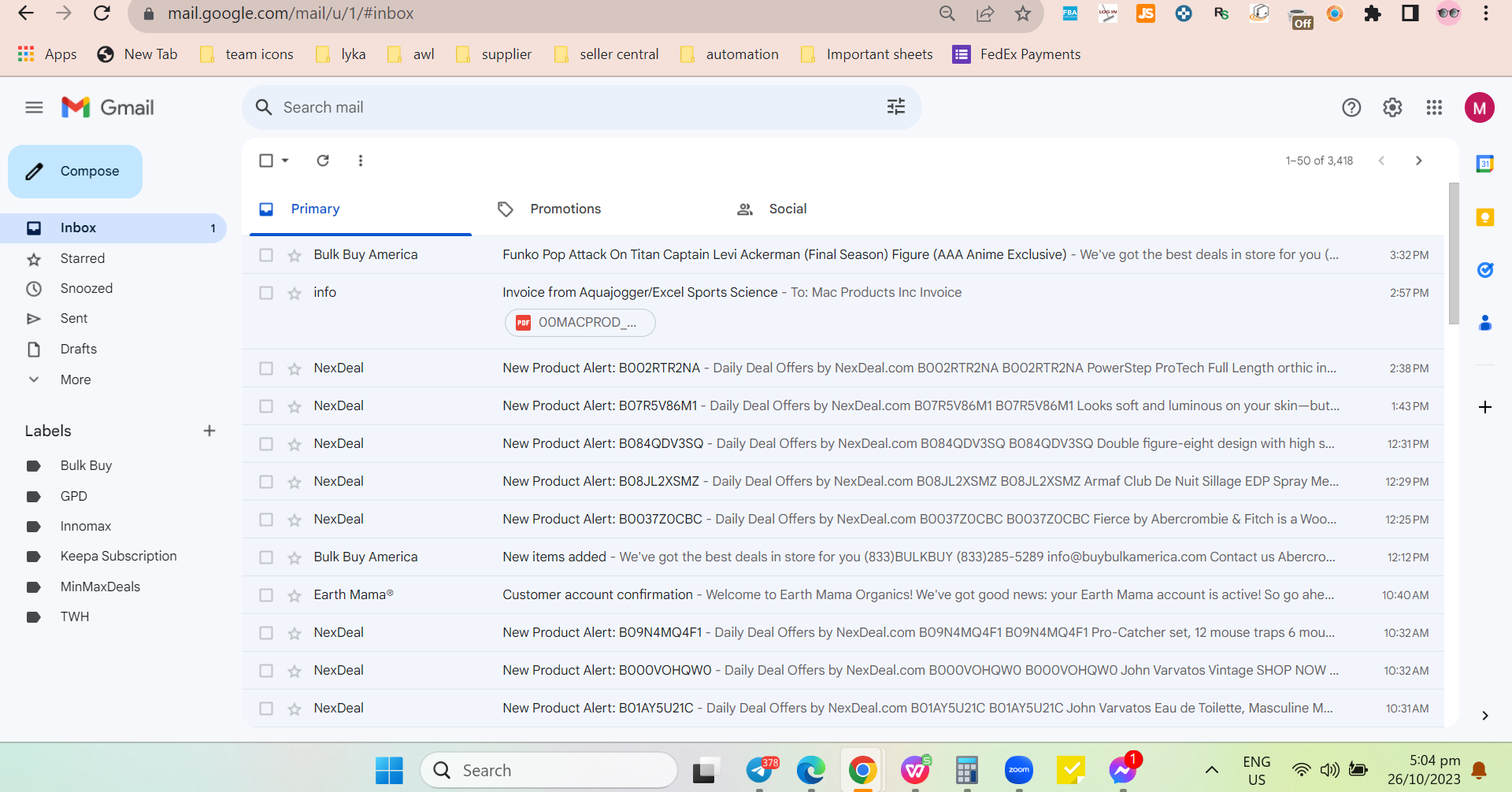
Task: Refresh the inbox
Action: click(x=323, y=161)
